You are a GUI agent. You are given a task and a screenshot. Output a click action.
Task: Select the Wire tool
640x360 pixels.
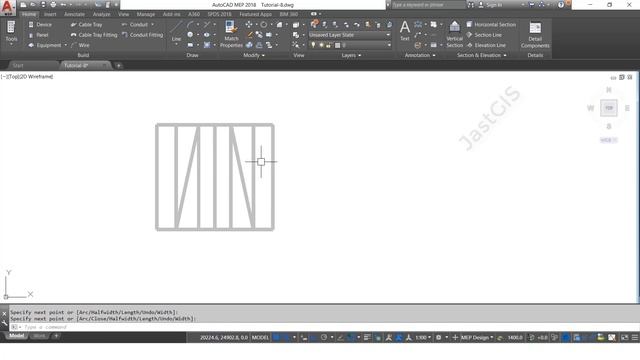coord(80,45)
